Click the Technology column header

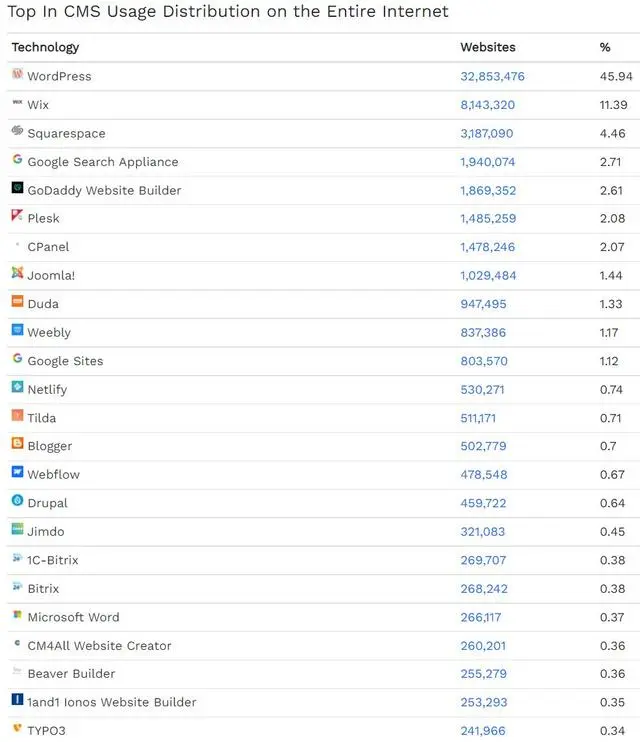[x=45, y=47]
